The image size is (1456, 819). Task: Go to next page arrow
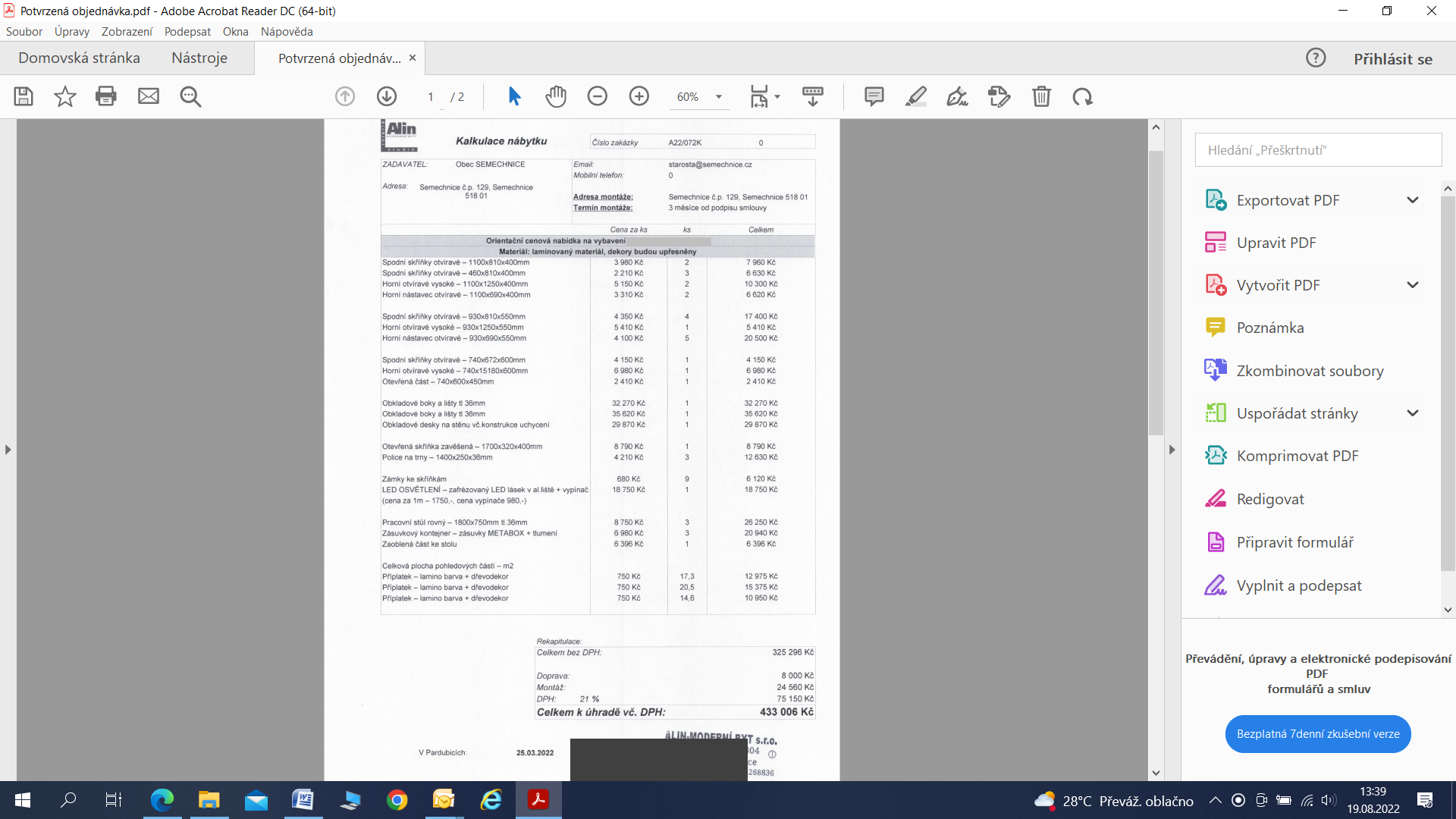coord(387,96)
